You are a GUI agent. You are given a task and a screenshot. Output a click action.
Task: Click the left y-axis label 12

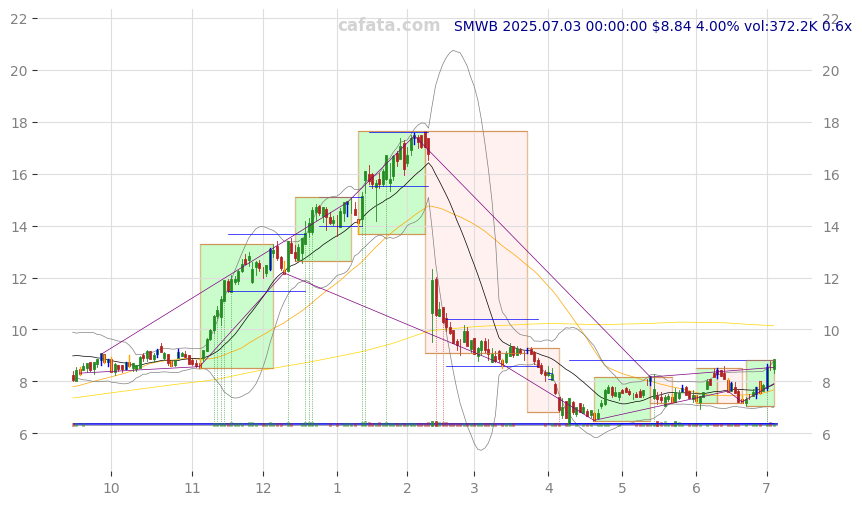19,279
